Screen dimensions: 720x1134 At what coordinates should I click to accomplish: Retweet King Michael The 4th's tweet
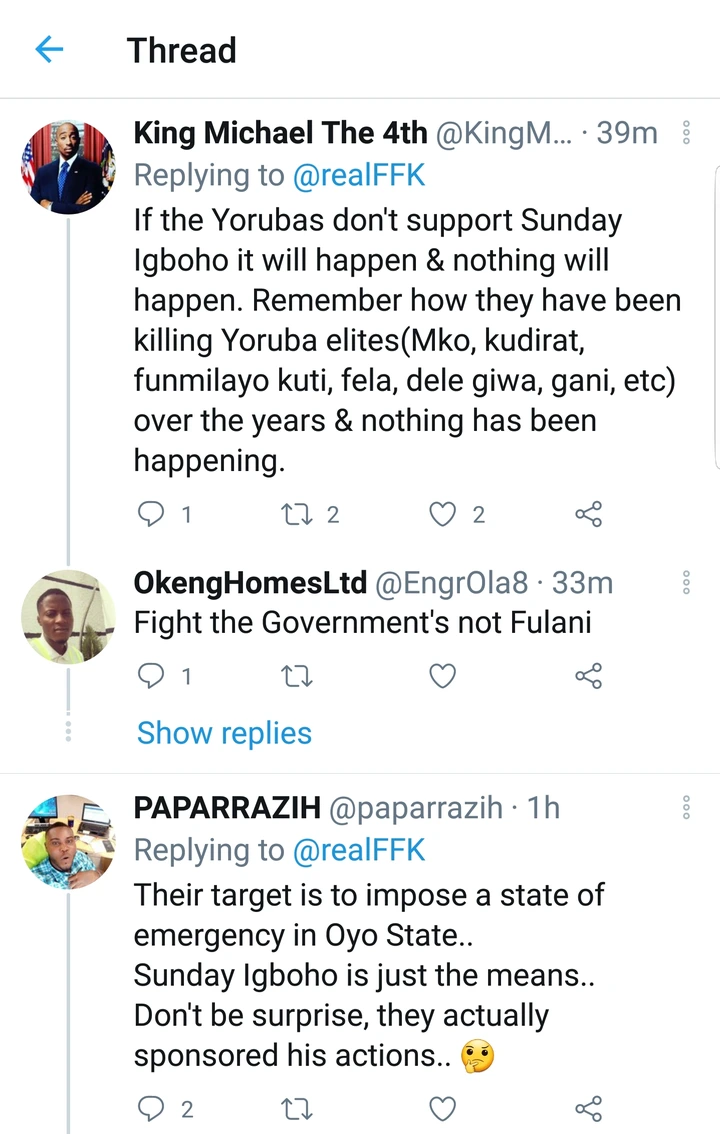[x=297, y=514]
